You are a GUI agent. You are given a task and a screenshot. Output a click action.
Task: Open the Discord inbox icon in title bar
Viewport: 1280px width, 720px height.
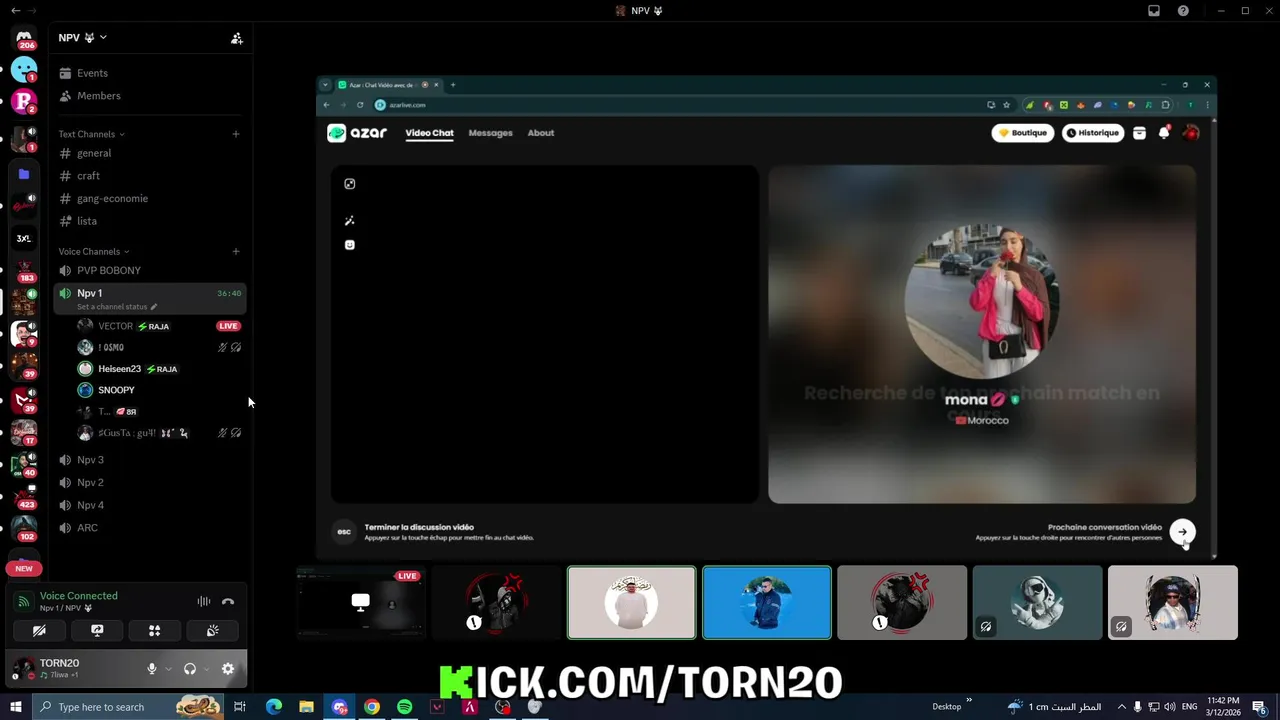pyautogui.click(x=1154, y=11)
